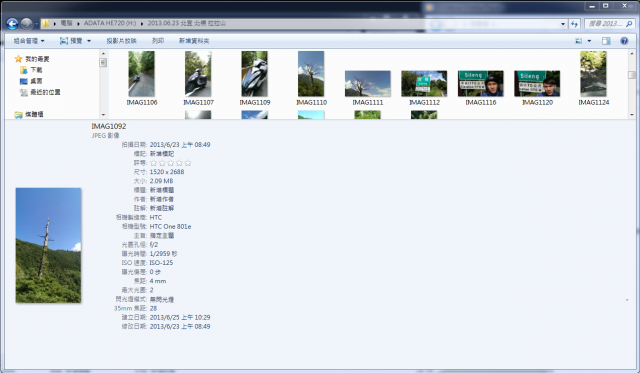Select 媒體櫃 libraries in the sidebar
Viewport: 640px width, 373px height.
pyautogui.click(x=34, y=115)
